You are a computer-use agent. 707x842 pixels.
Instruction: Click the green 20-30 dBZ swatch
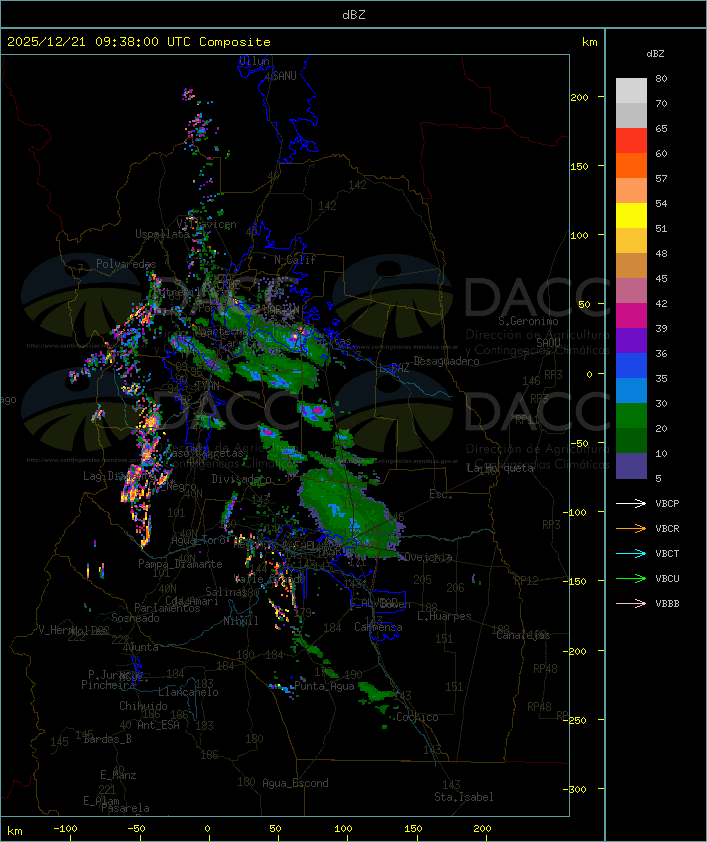click(x=631, y=416)
